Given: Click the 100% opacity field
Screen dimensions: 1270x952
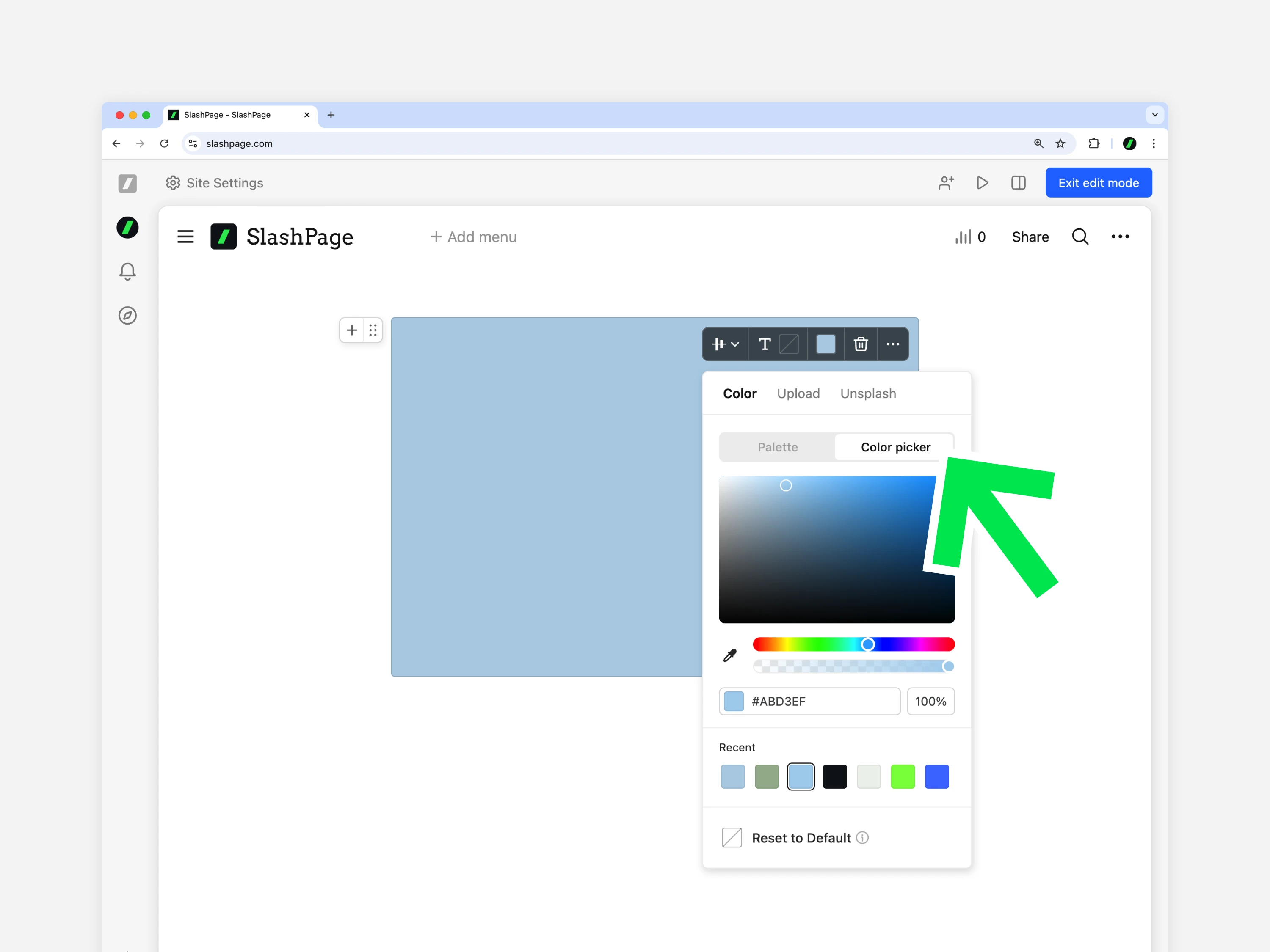Looking at the screenshot, I should (x=930, y=701).
